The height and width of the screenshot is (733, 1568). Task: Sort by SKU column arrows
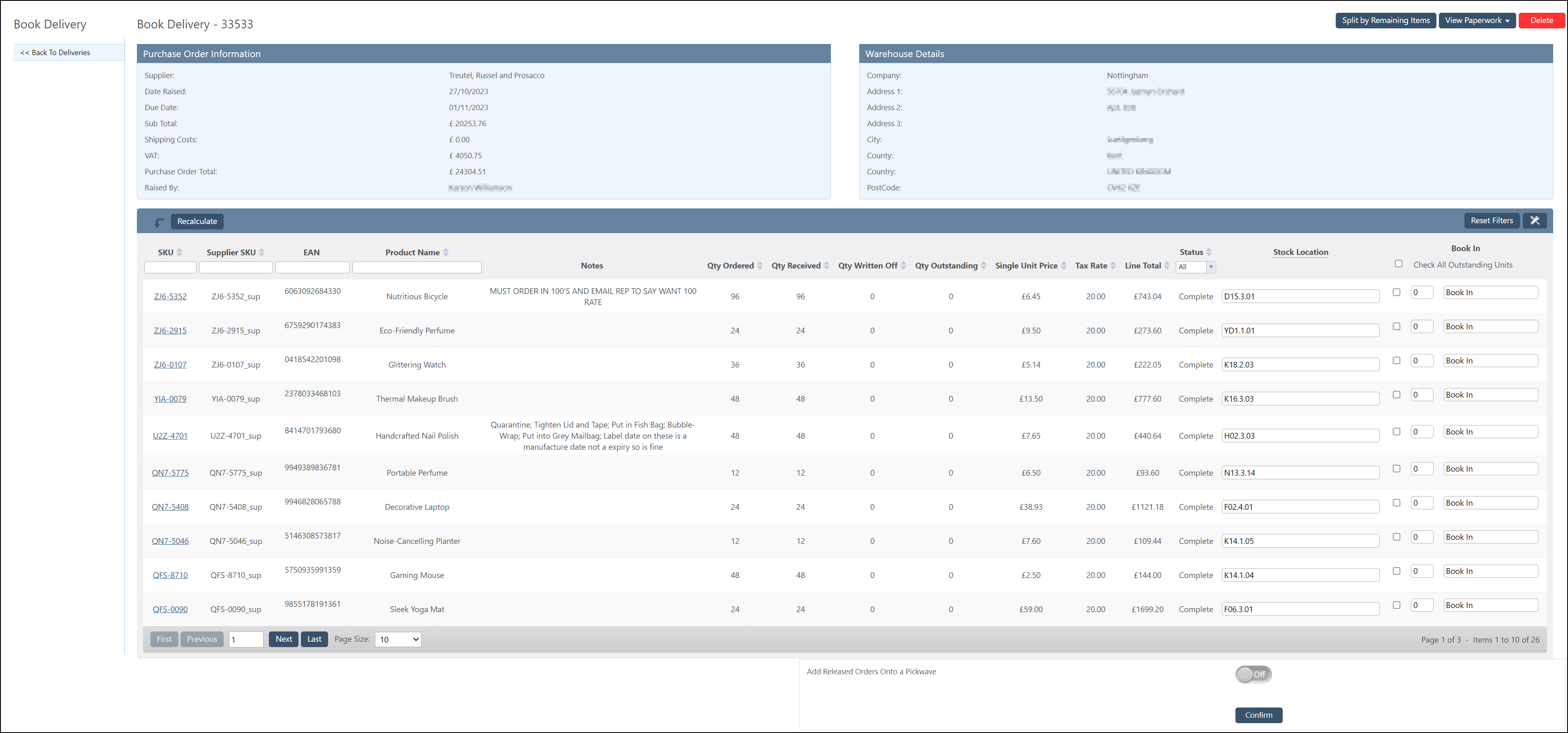click(x=180, y=252)
